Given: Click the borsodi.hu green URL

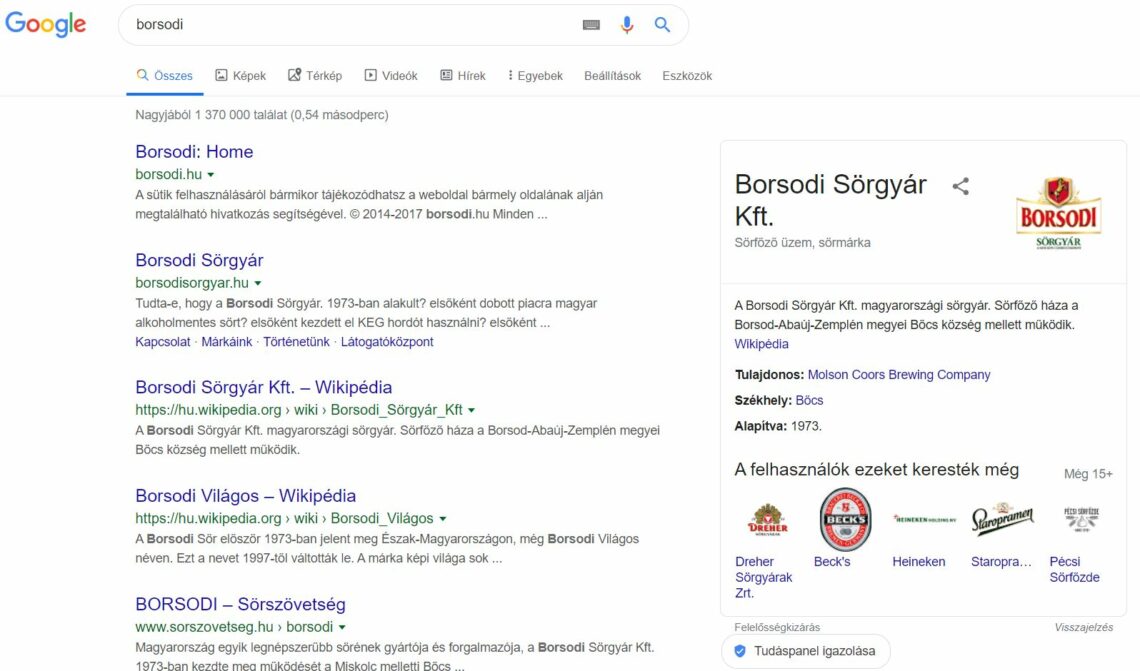Looking at the screenshot, I should (169, 174).
